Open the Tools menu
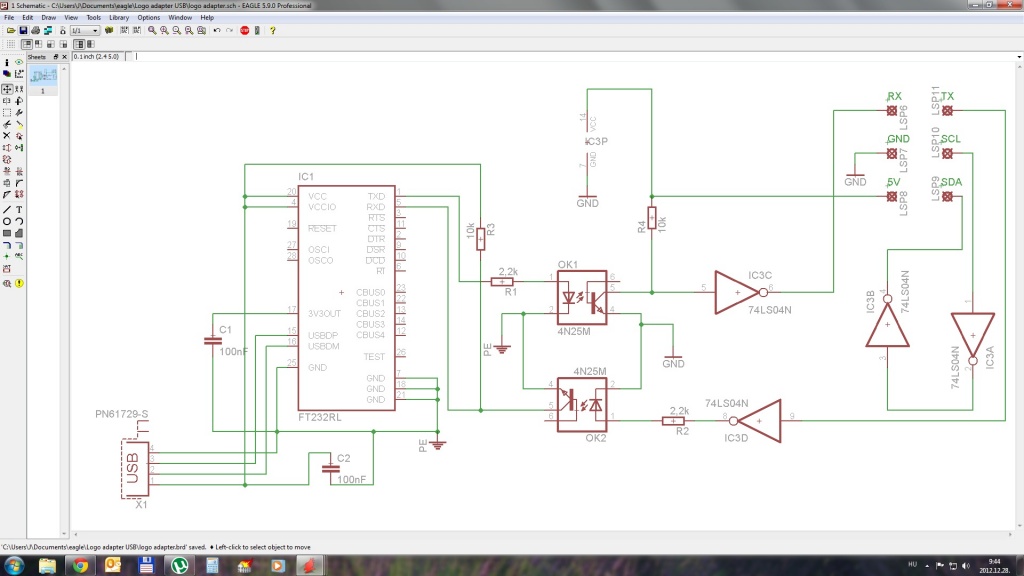The height and width of the screenshot is (576, 1024). pyautogui.click(x=93, y=18)
